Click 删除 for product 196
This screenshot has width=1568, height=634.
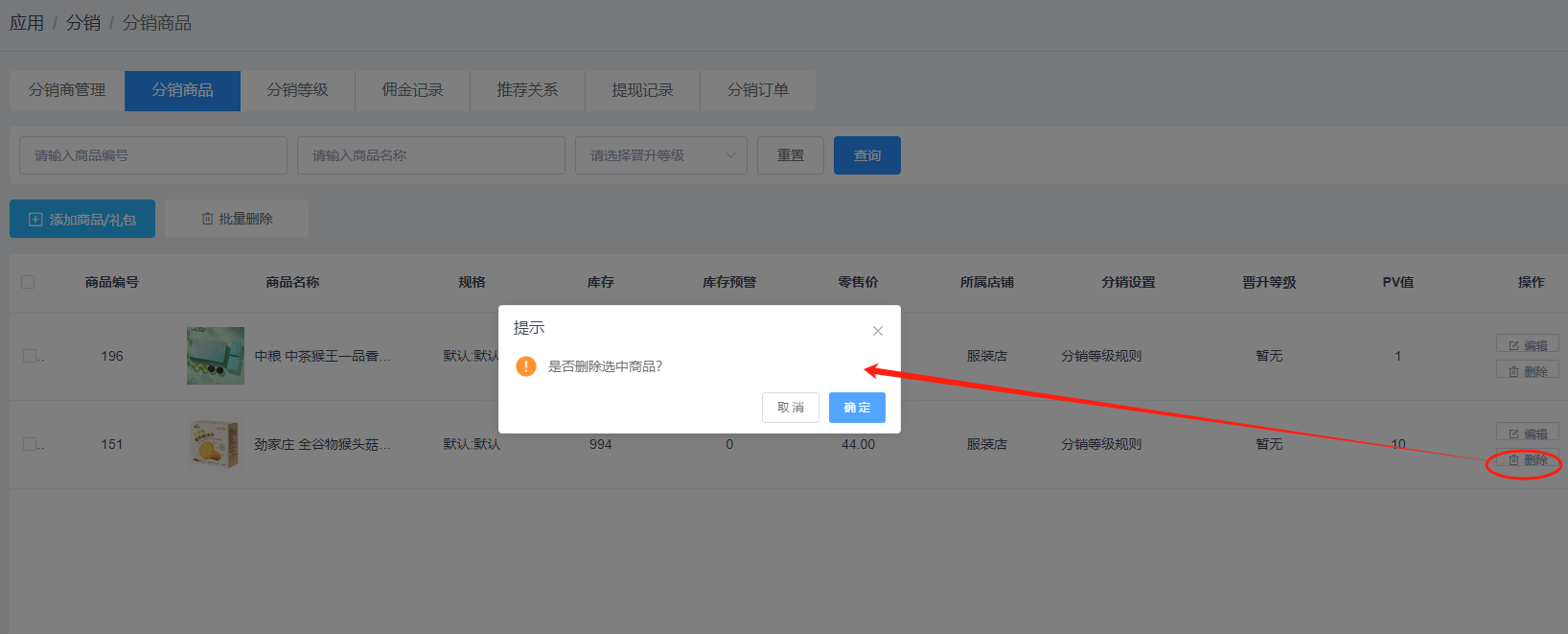[x=1528, y=371]
